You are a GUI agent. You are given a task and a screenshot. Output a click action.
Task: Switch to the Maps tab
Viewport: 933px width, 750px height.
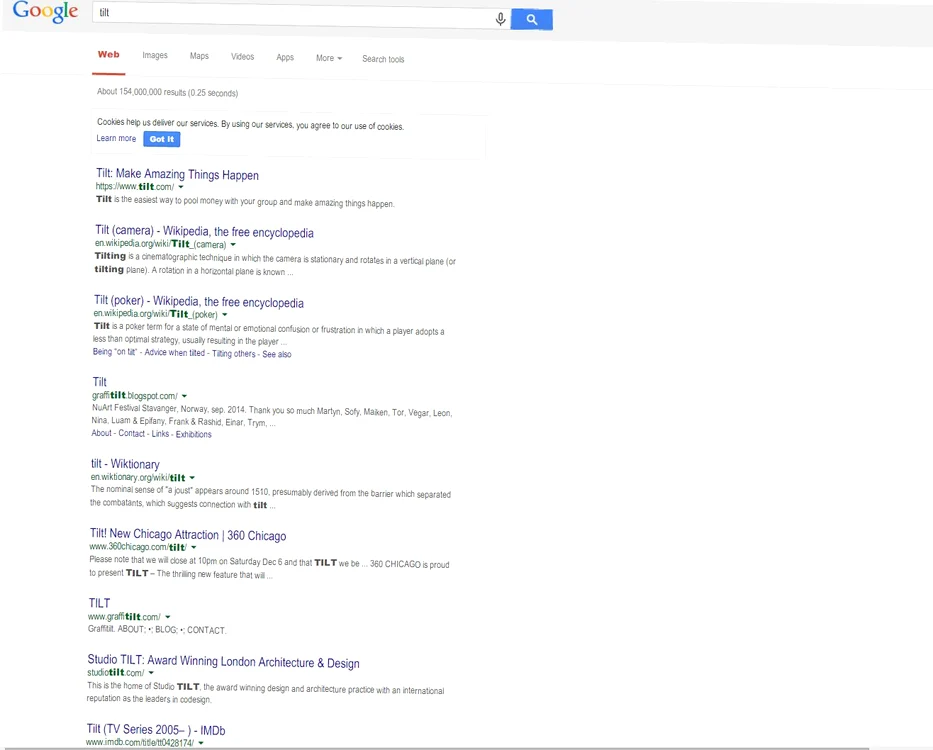[199, 56]
